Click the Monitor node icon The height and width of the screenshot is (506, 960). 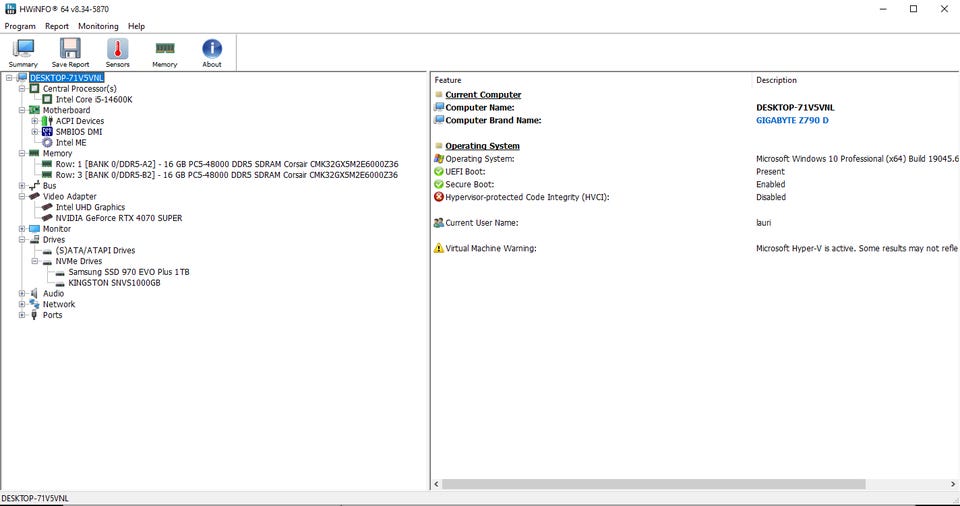pos(34,228)
